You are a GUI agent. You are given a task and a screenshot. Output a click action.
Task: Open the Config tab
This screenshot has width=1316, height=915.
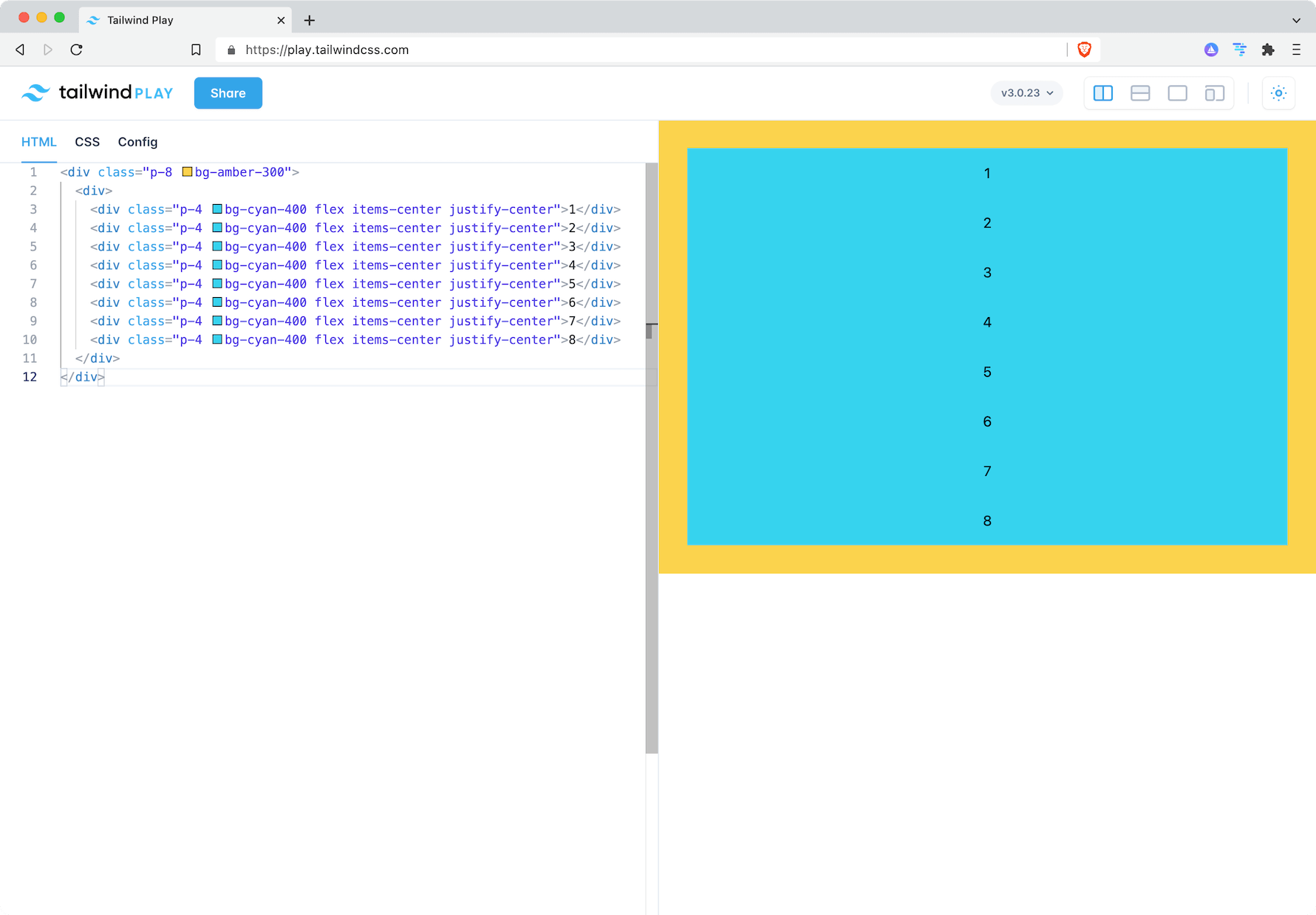coord(137,141)
